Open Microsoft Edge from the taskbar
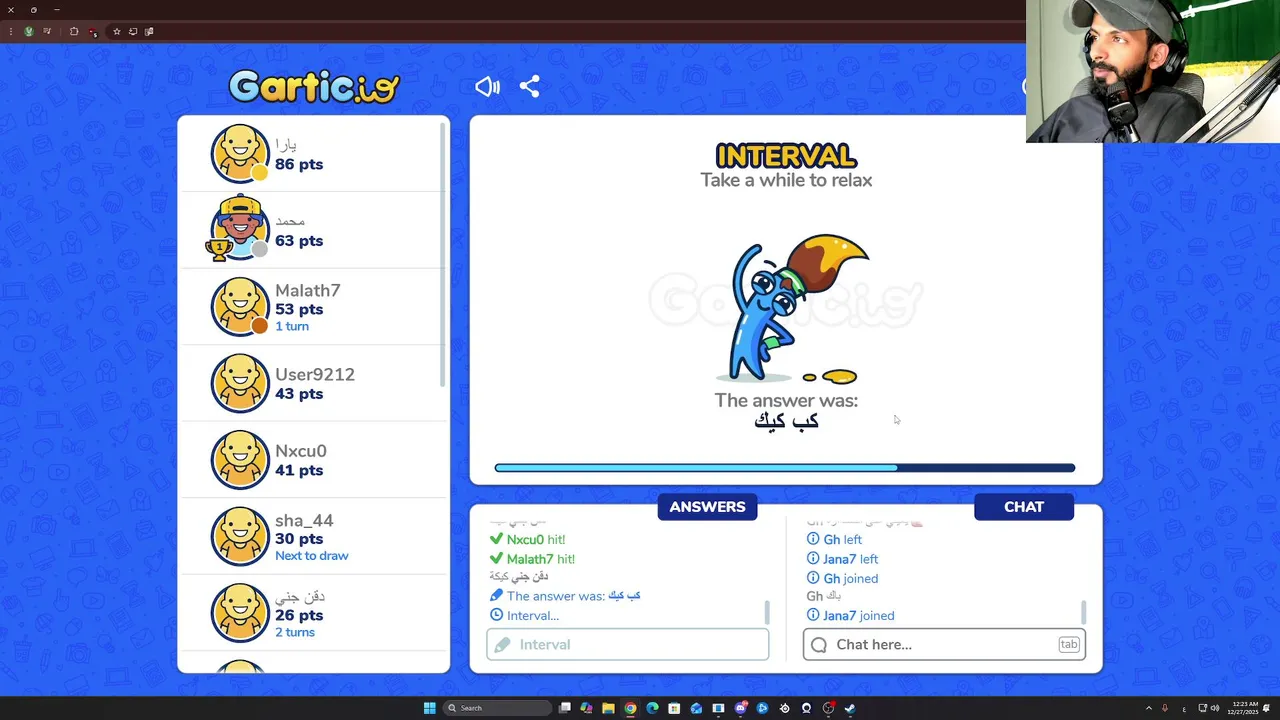The image size is (1280, 720). [652, 708]
